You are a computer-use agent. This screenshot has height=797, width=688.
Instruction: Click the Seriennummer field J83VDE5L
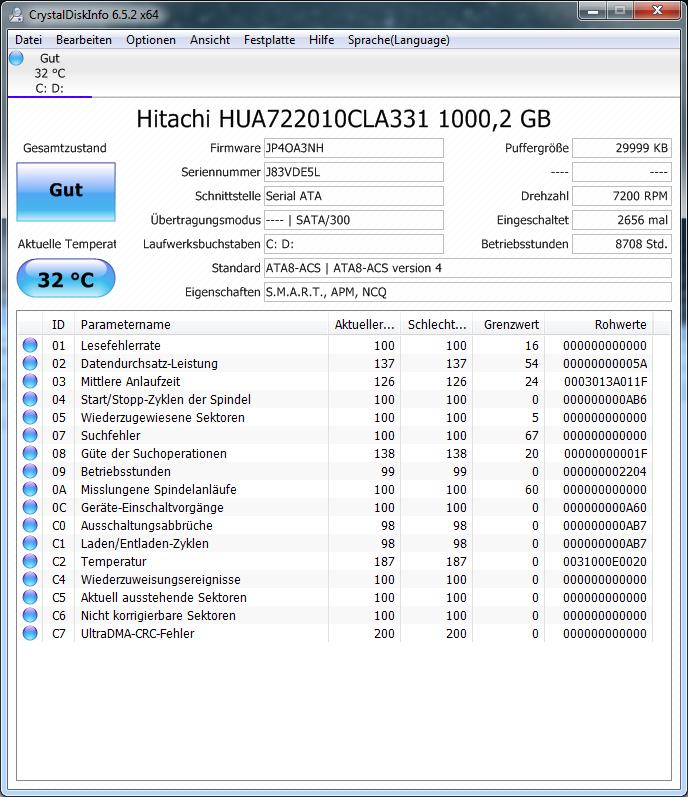pos(354,172)
